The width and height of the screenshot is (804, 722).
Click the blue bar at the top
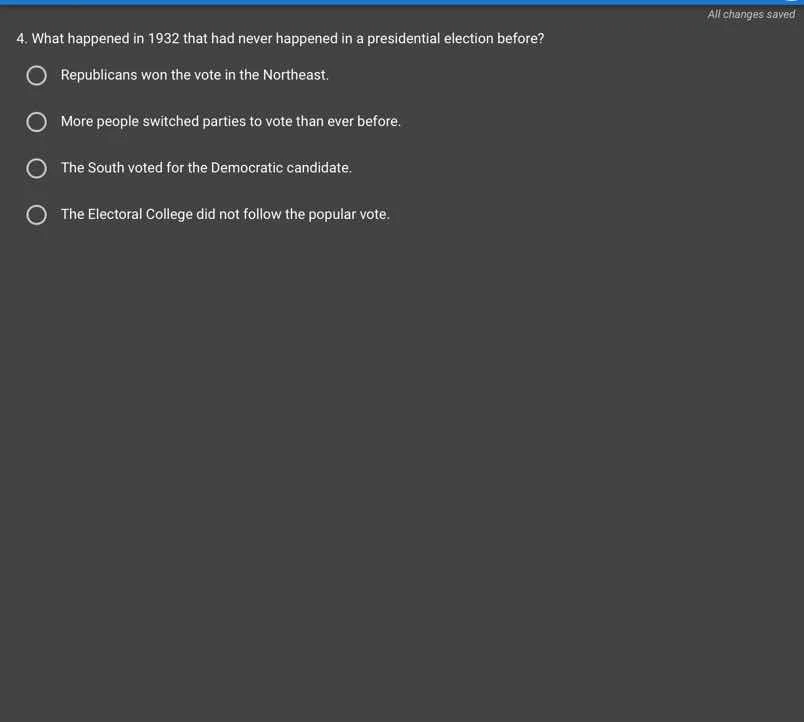tap(400, 2)
